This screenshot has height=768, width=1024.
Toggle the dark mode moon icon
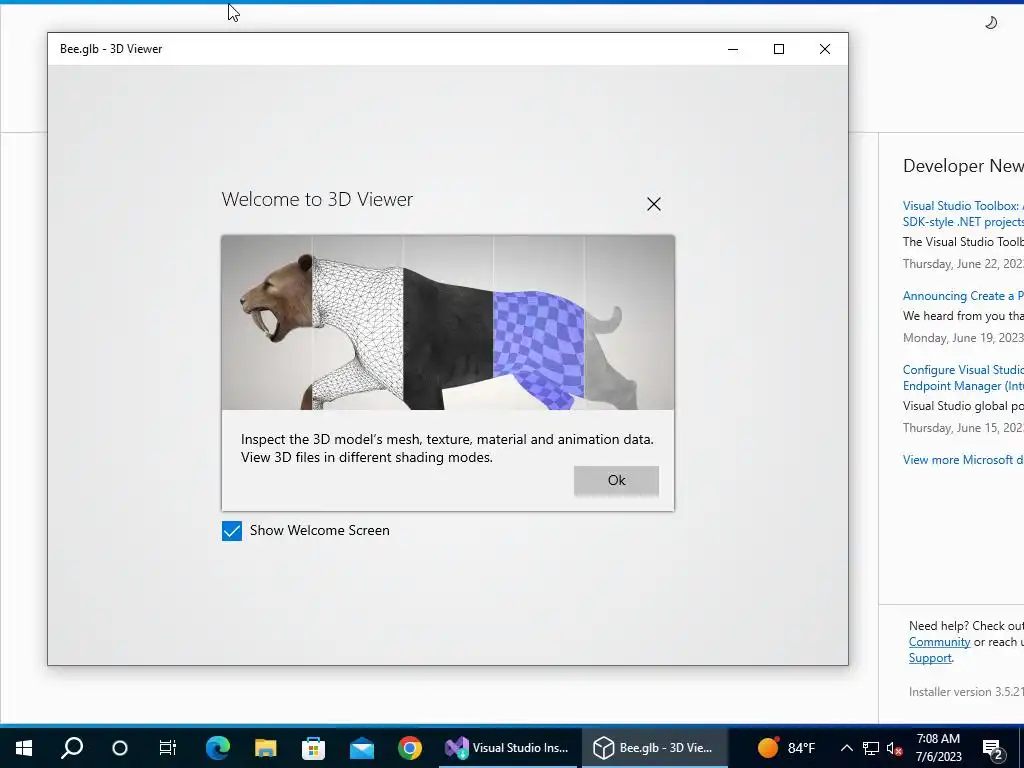[x=991, y=23]
